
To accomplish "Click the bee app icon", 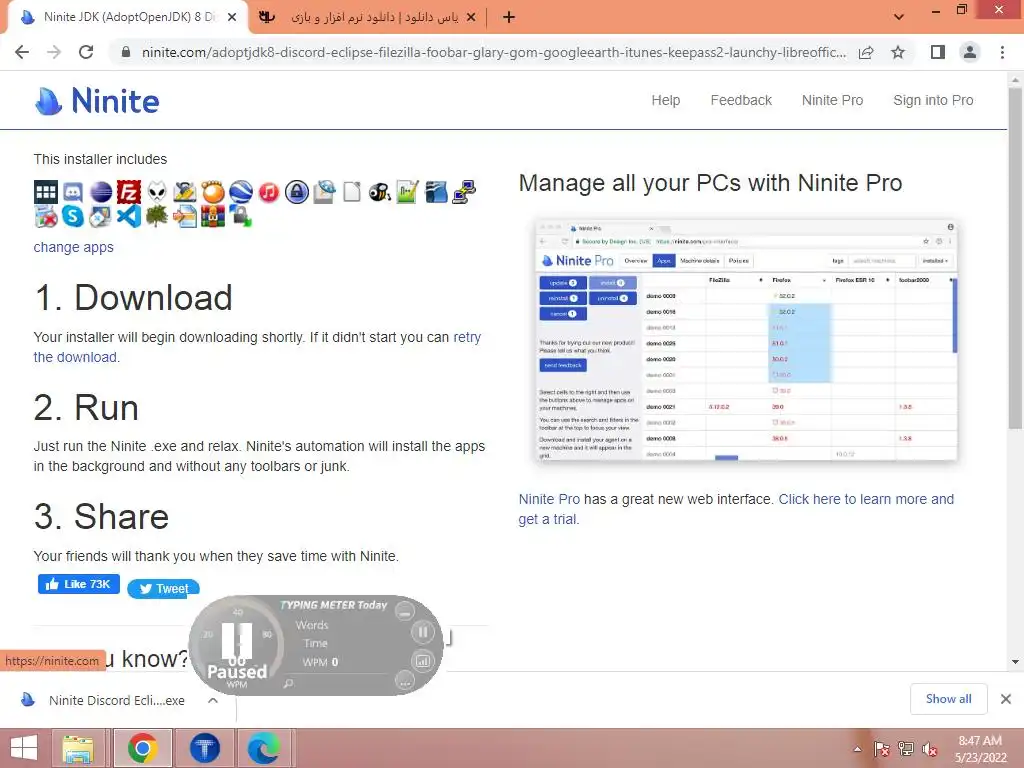I will (379, 192).
